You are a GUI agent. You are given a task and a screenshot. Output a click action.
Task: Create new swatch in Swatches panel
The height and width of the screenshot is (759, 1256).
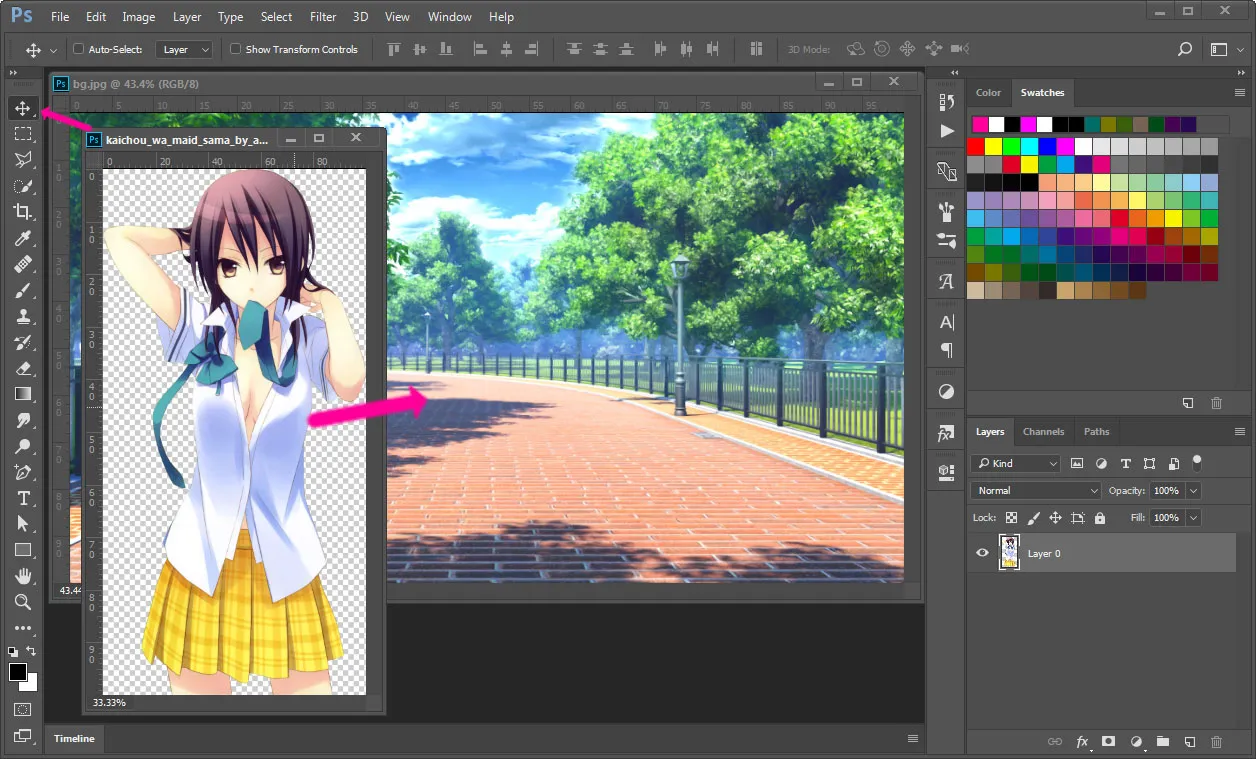pyautogui.click(x=1188, y=403)
